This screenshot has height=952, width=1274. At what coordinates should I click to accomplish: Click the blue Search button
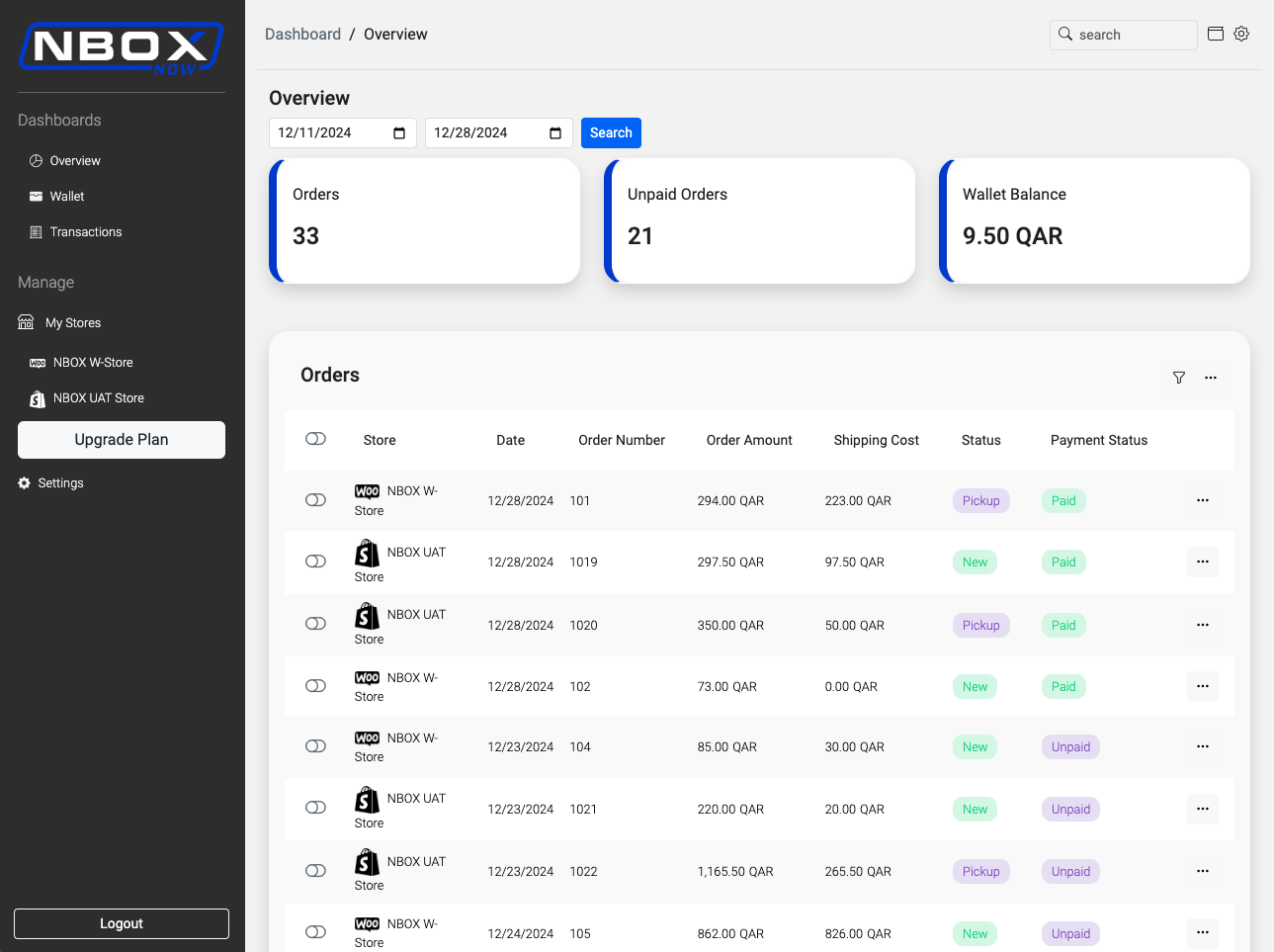coord(611,133)
